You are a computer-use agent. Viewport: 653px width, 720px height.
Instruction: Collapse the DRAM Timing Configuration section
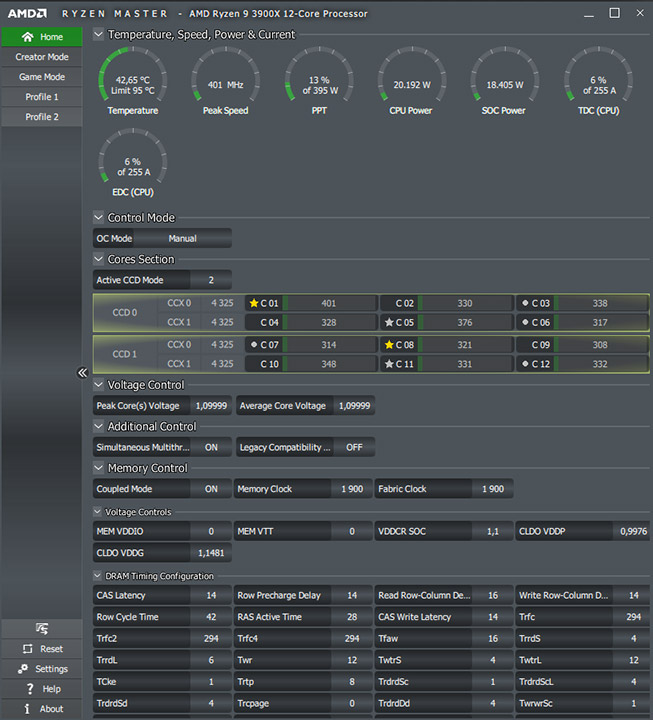(97, 576)
